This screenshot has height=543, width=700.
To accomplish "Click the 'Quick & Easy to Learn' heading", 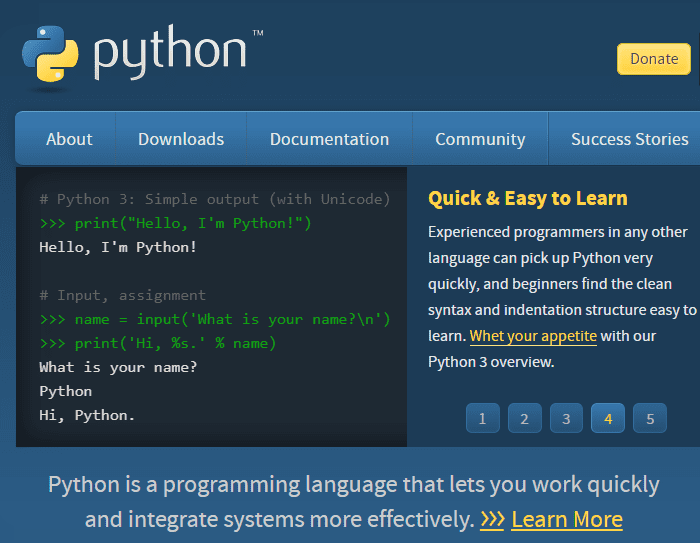I will [x=528, y=198].
